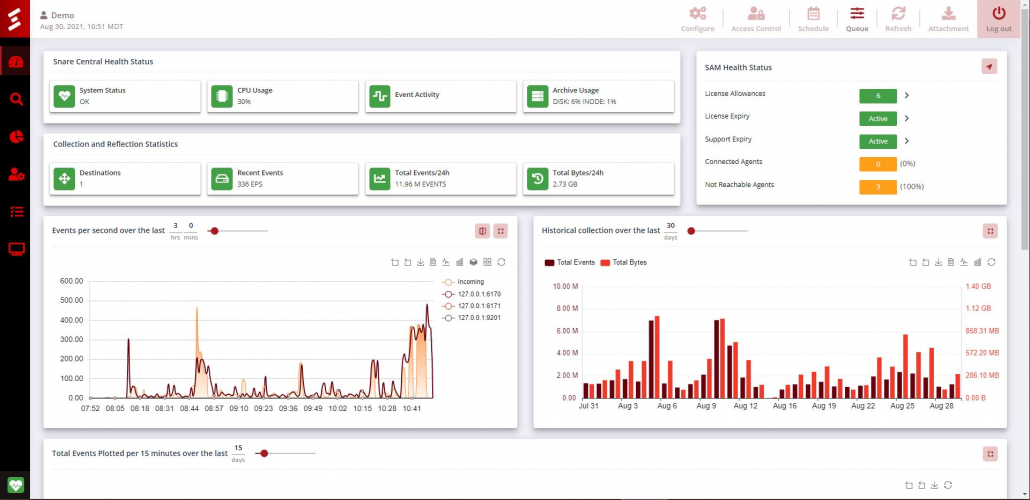Expand Total Events Plotted chart to fullscreen
Image resolution: width=1030 pixels, height=500 pixels.
[991, 454]
